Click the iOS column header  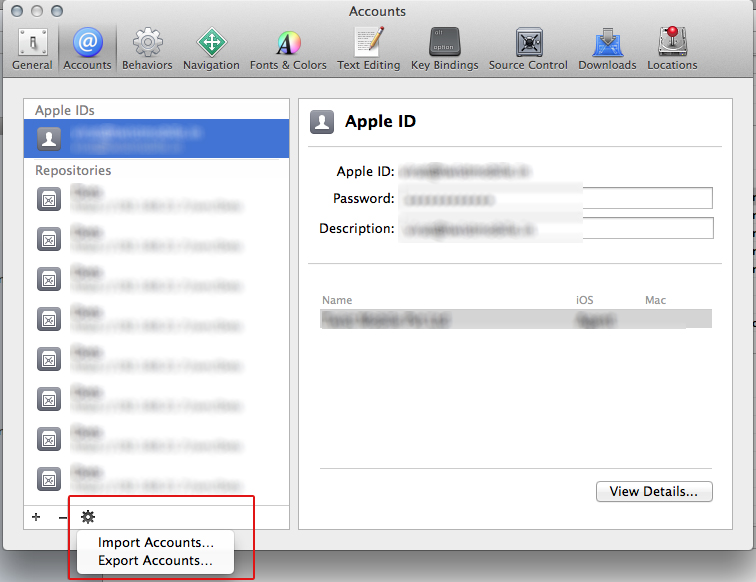point(584,300)
